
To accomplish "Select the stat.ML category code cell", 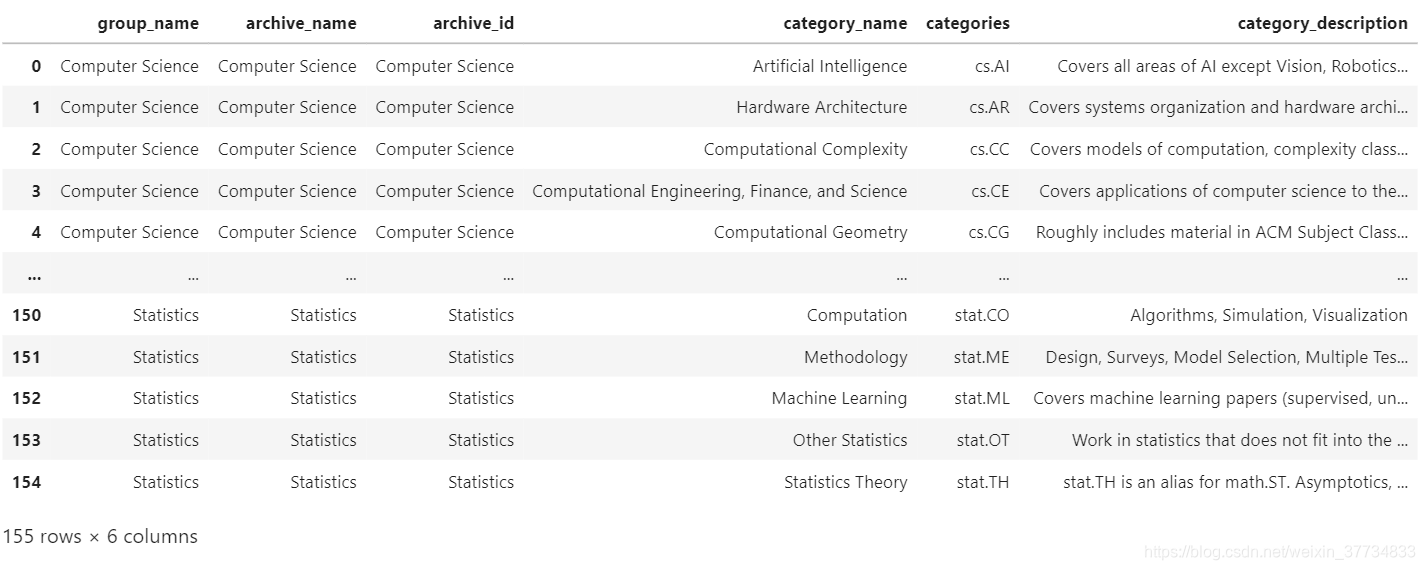I will click(x=982, y=398).
